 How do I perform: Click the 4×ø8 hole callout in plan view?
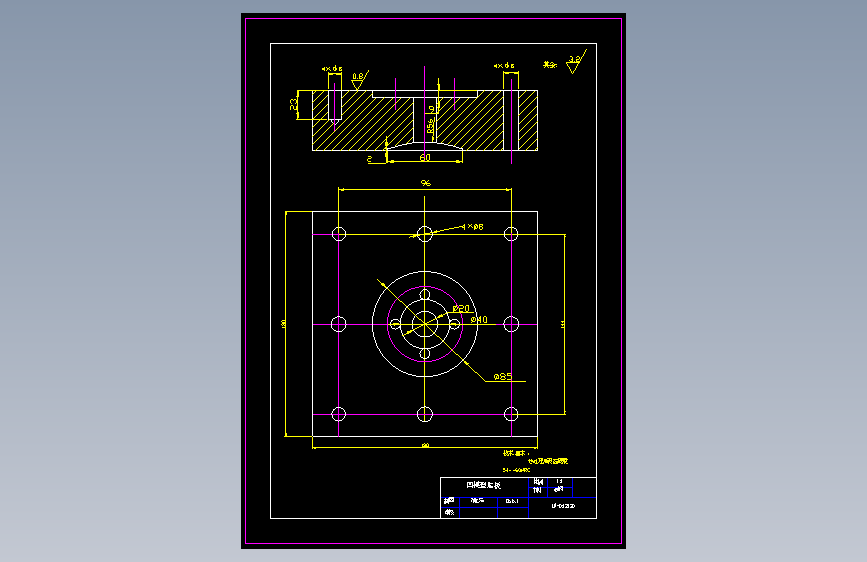[473, 226]
